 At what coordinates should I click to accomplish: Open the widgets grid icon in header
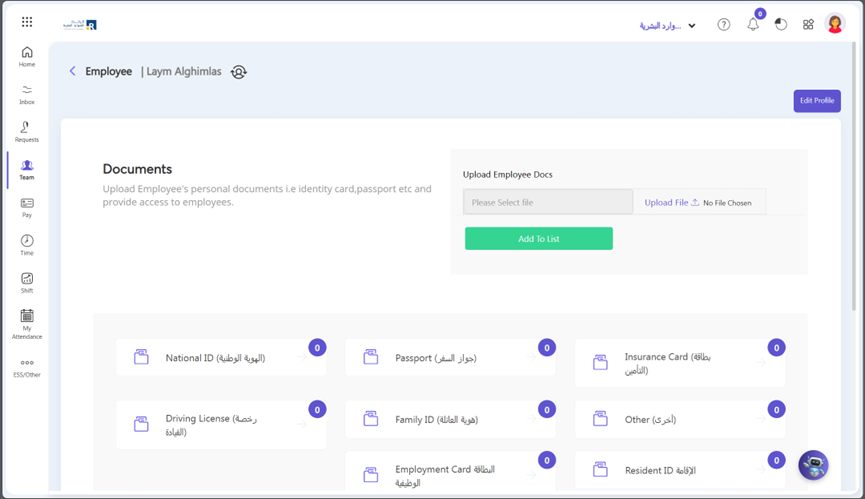pyautogui.click(x=808, y=25)
